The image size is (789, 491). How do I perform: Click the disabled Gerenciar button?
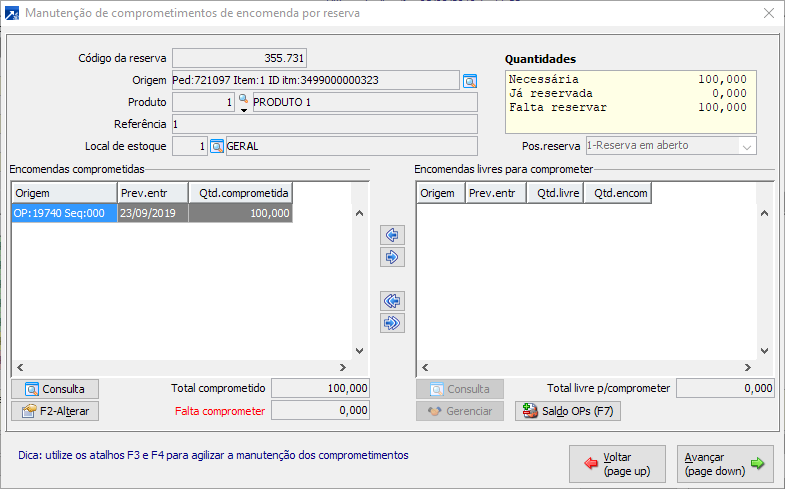tap(460, 411)
